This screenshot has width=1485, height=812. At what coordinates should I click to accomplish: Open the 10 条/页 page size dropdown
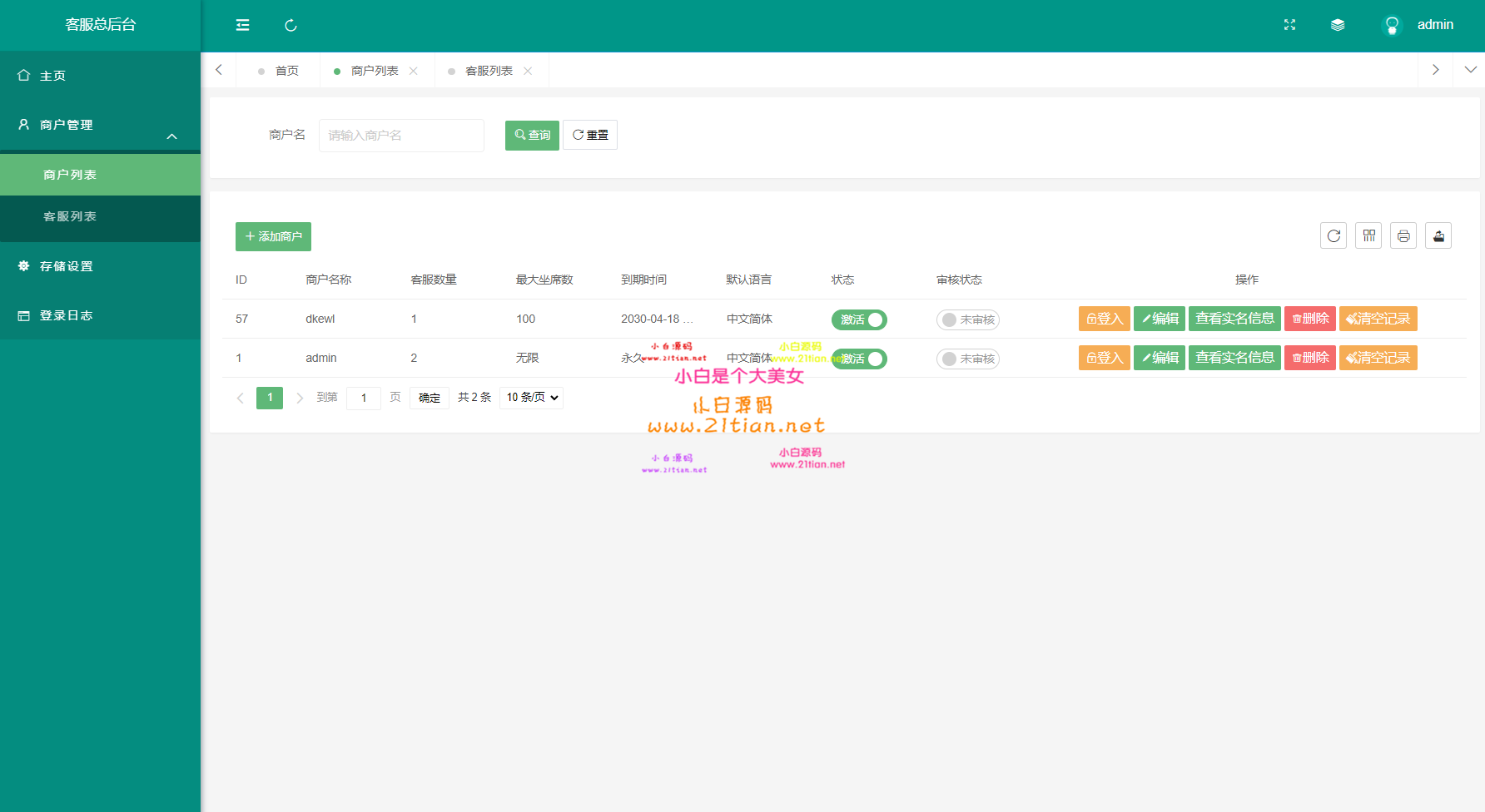531,397
